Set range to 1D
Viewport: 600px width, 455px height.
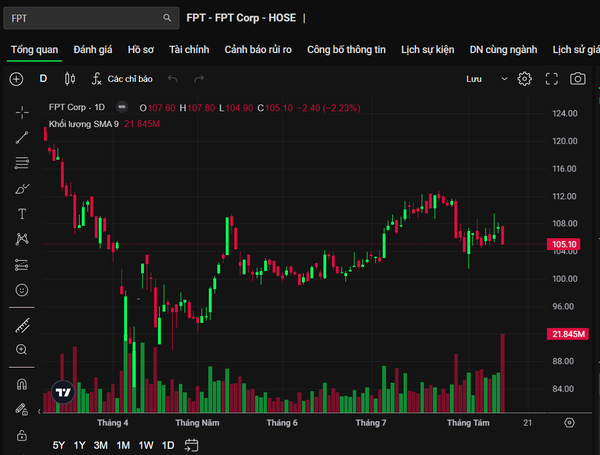point(168,445)
